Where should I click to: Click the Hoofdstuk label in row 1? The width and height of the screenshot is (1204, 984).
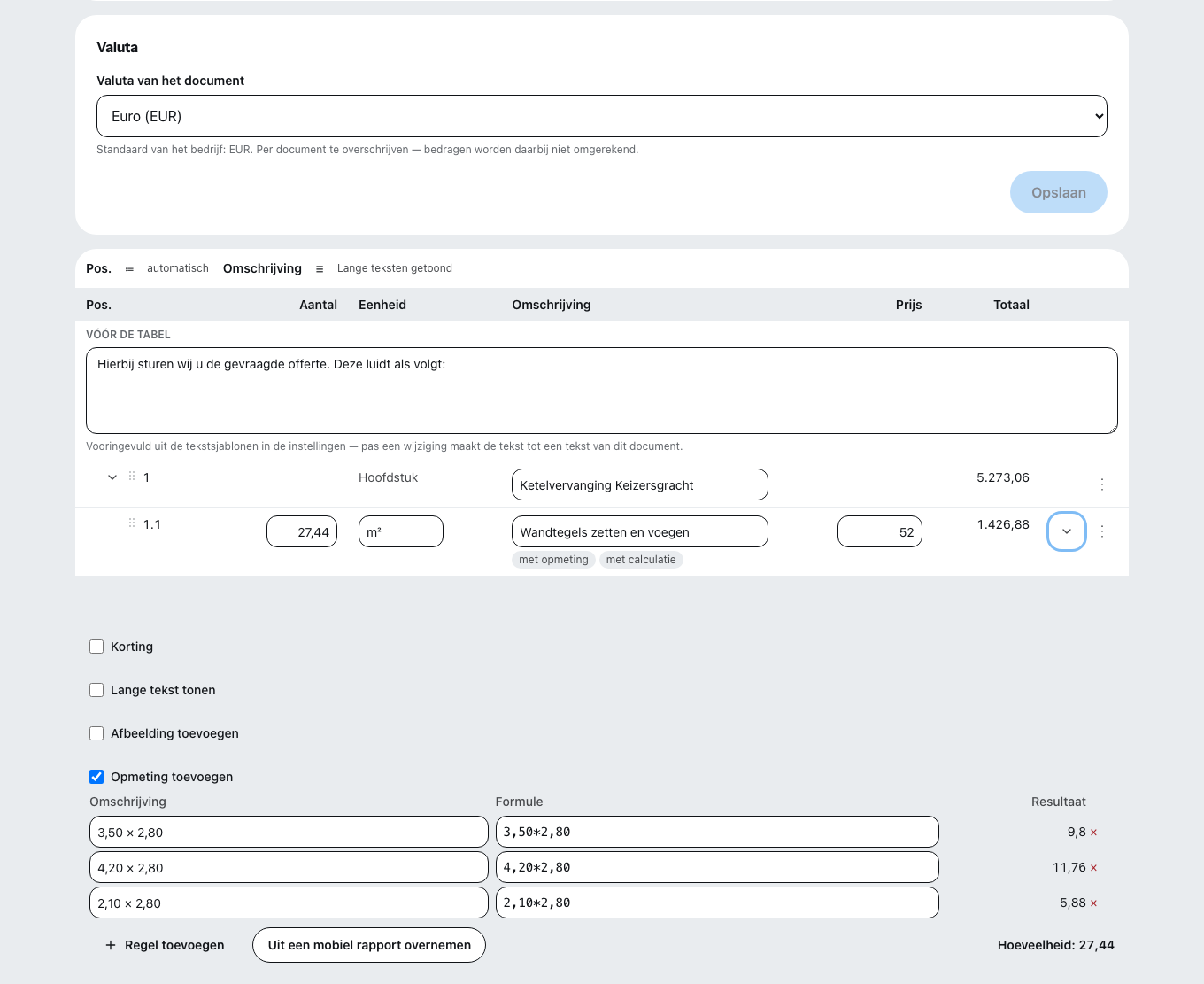tap(388, 477)
